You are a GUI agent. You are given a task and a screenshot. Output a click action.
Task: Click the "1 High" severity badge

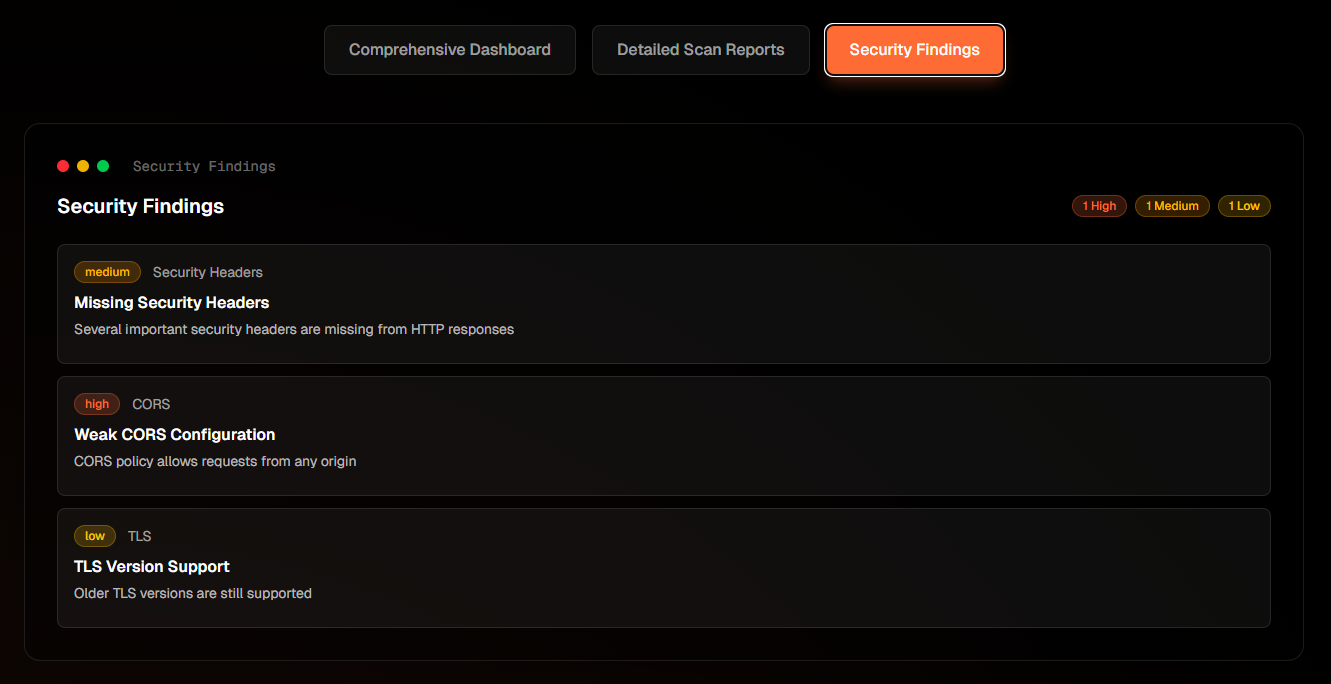click(1099, 206)
